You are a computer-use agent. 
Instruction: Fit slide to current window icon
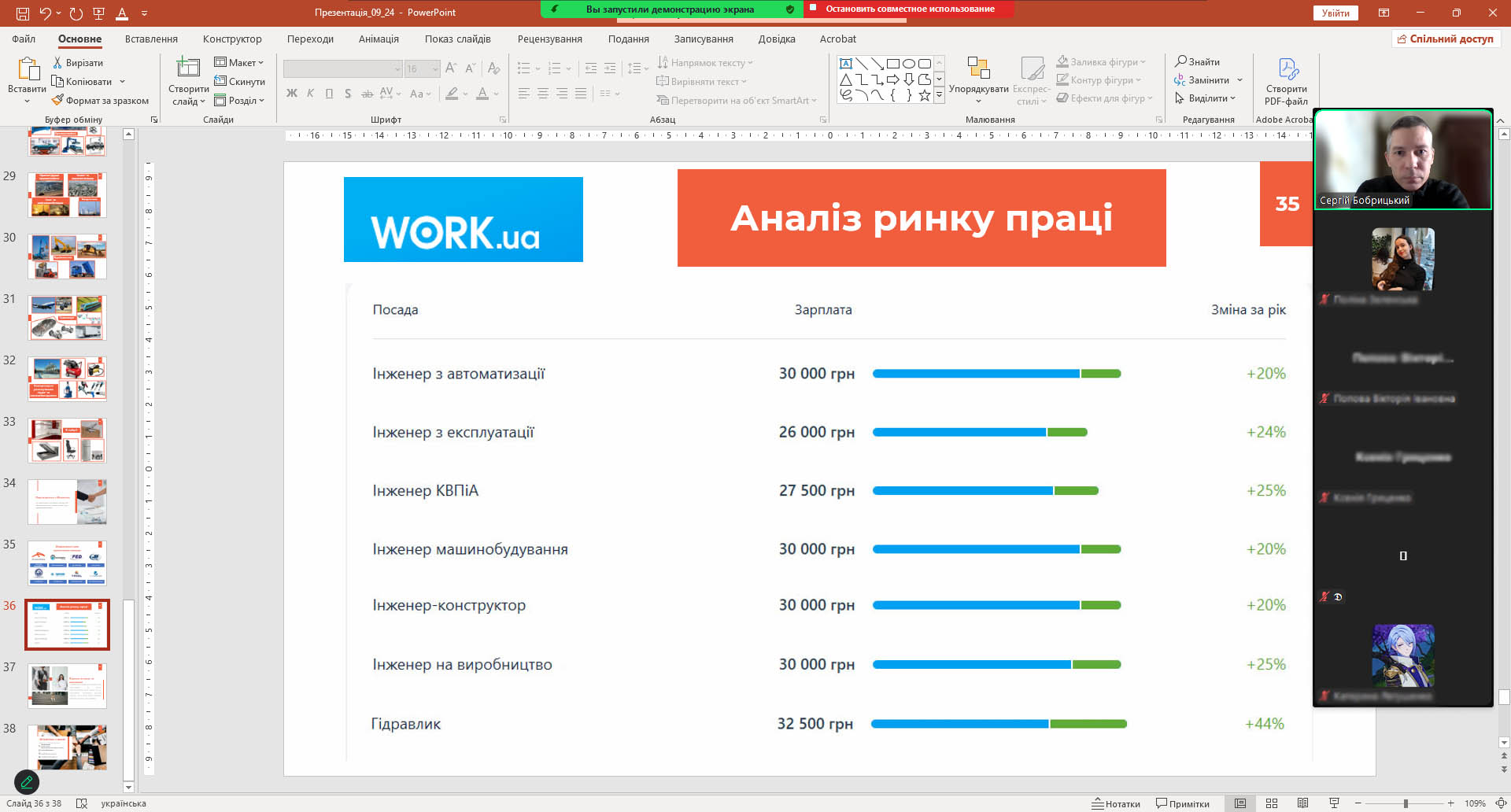coord(1501,803)
